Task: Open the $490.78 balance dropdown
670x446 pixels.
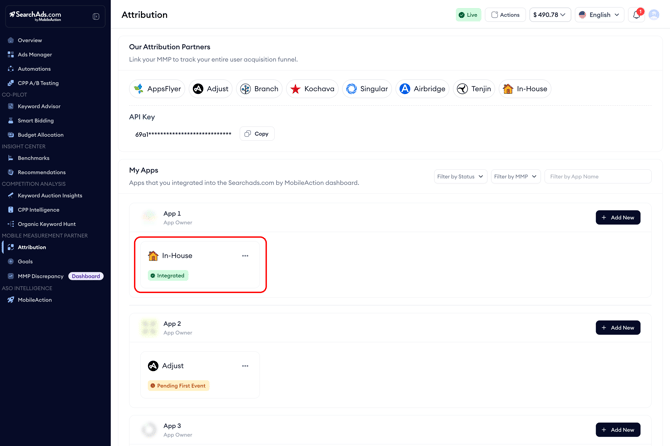Action: coord(550,15)
